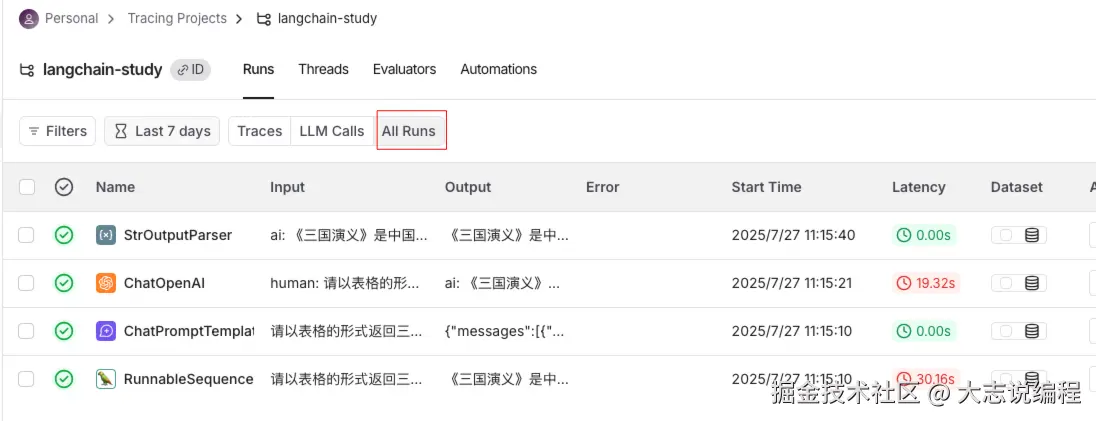Show All Runs view

(409, 131)
